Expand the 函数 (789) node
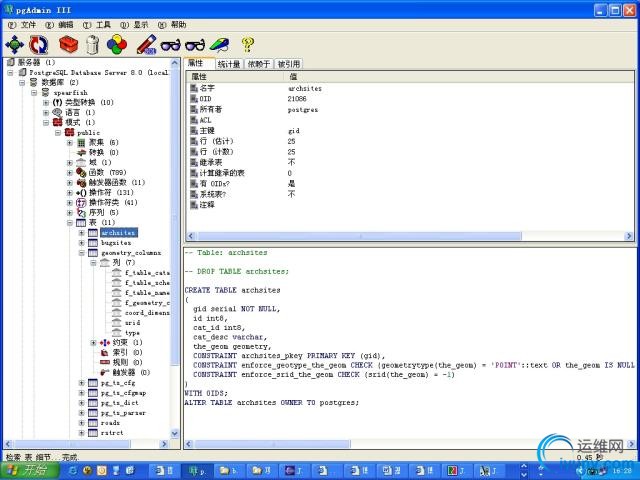The height and width of the screenshot is (480, 640). (x=70, y=172)
